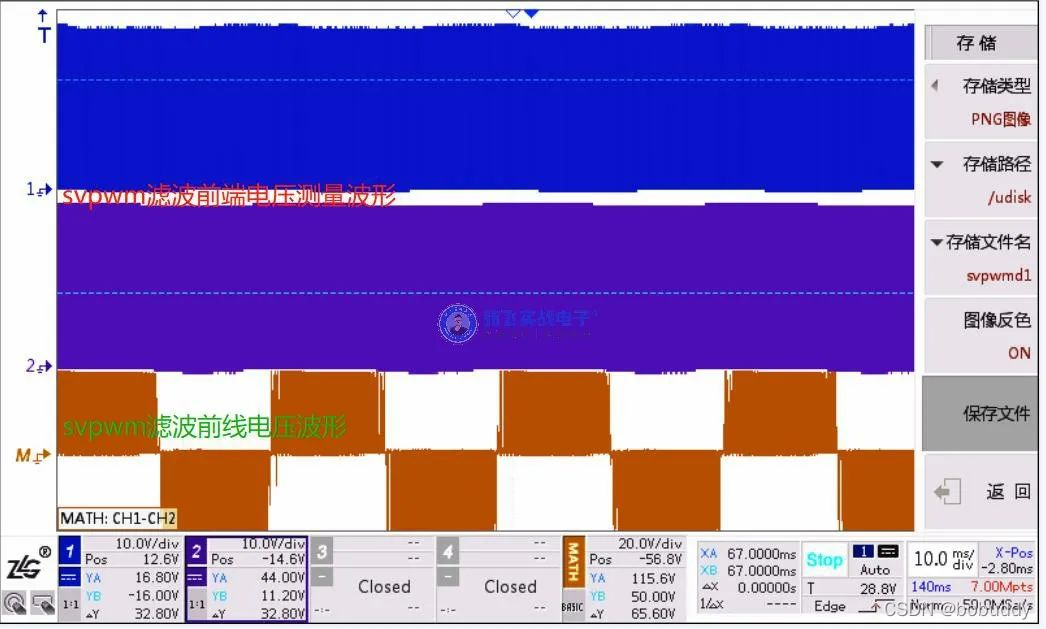The height and width of the screenshot is (629, 1046).
Task: Switch Auto trigger mode
Action: click(875, 570)
